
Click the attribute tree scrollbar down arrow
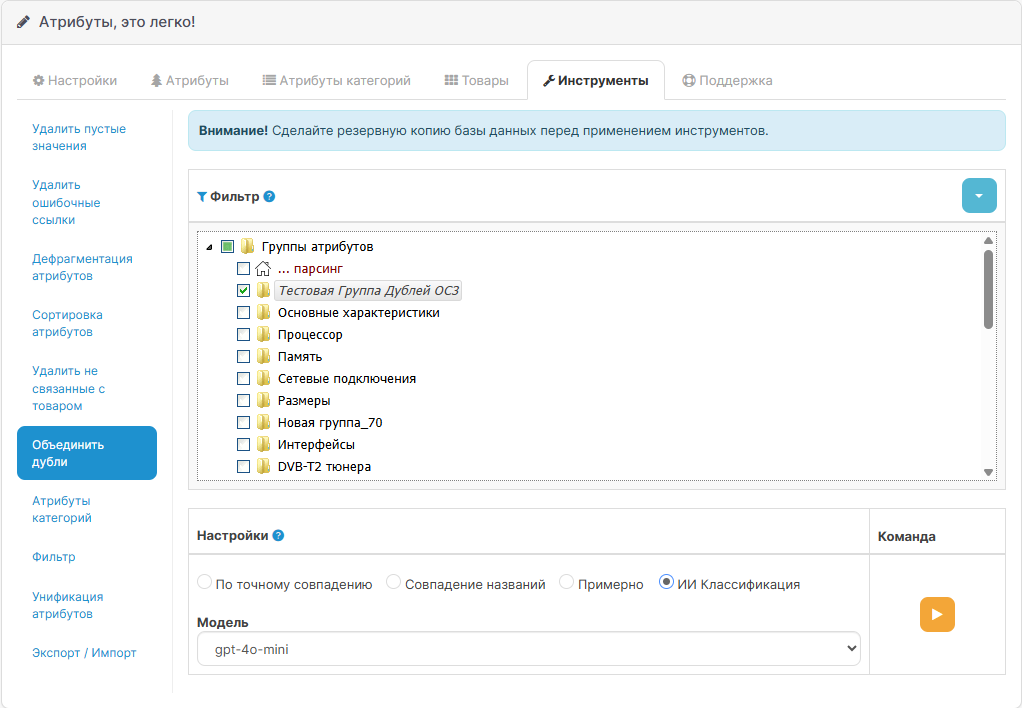(988, 472)
